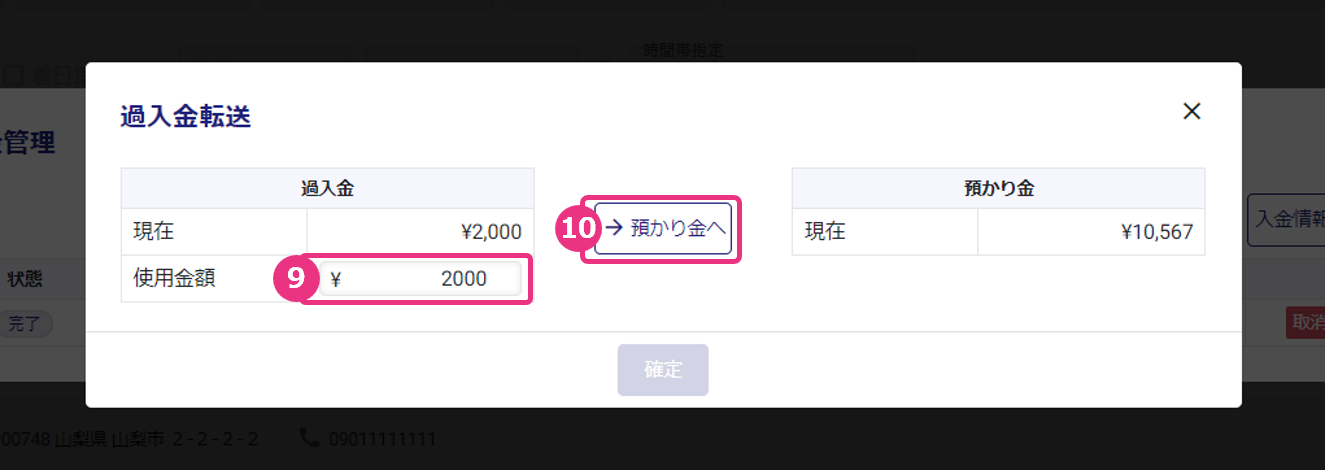Click the 完了 status badge
Image resolution: width=1325 pixels, height=470 pixels.
(x=24, y=323)
